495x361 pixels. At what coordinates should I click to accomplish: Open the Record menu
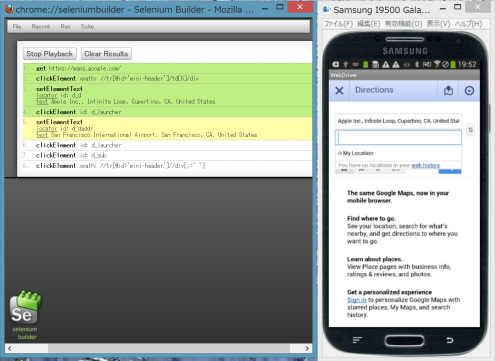tap(41, 26)
